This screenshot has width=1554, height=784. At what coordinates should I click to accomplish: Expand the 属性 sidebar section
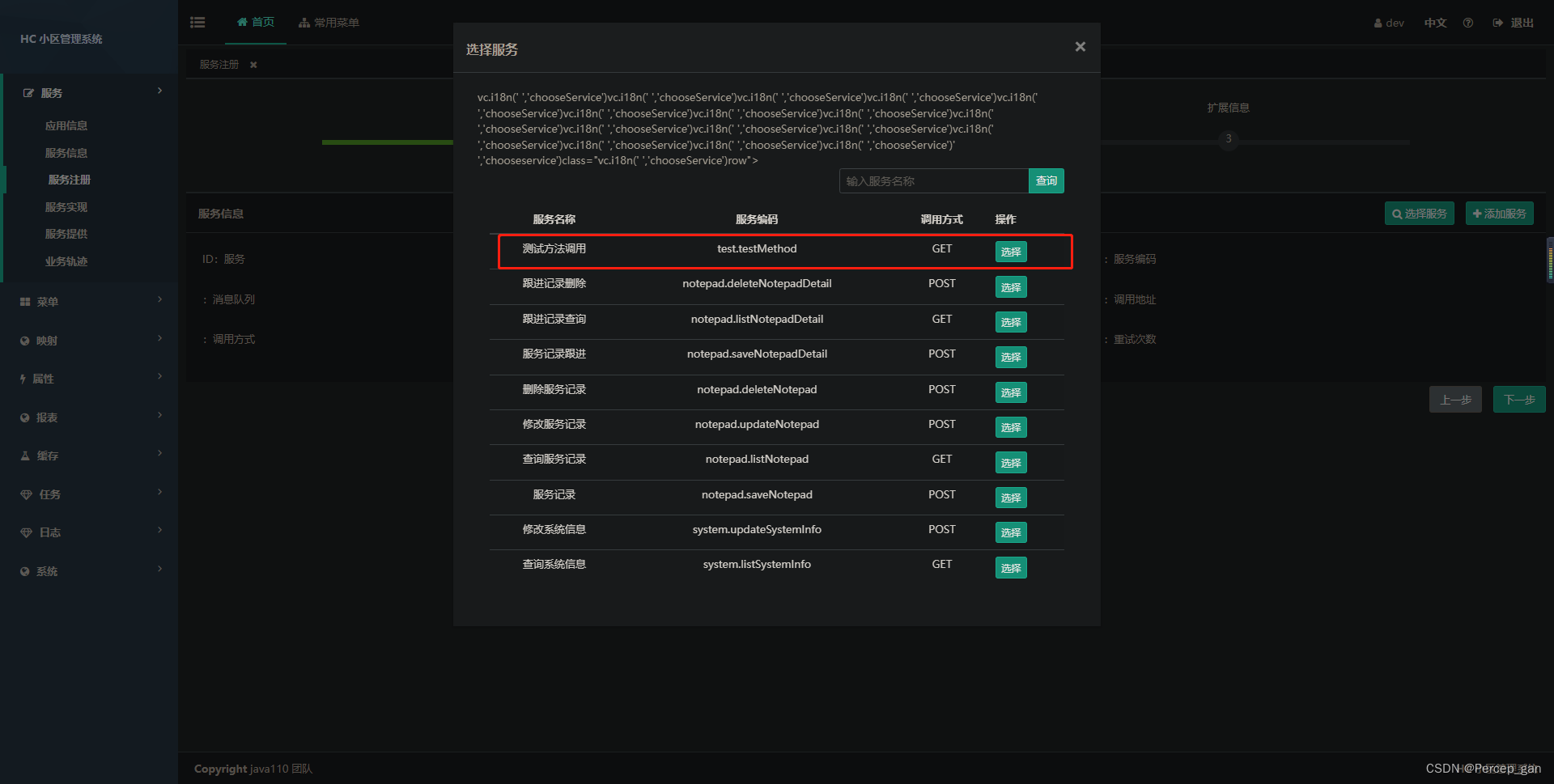pos(89,379)
